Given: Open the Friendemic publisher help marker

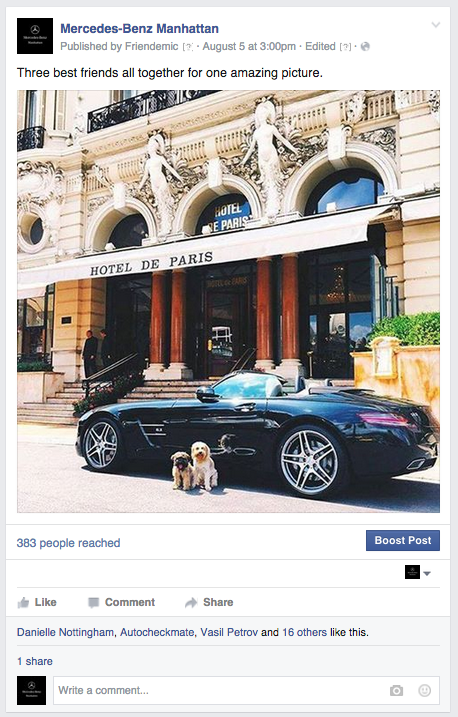Looking at the screenshot, I should coord(188,47).
